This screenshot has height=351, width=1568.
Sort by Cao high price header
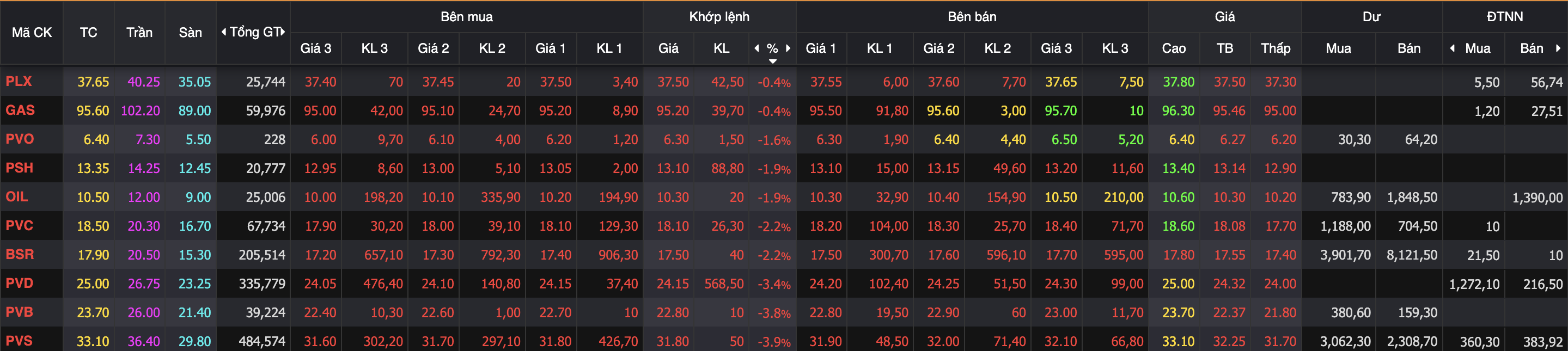[x=1173, y=48]
